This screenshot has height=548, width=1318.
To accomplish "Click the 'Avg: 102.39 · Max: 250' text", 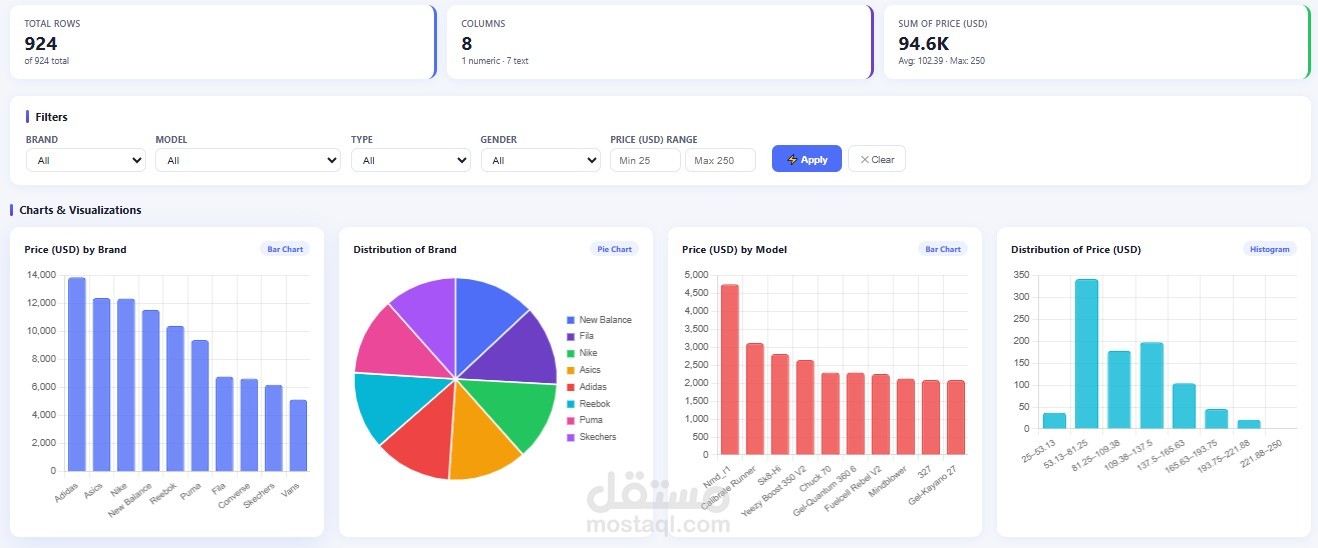I will 941,61.
